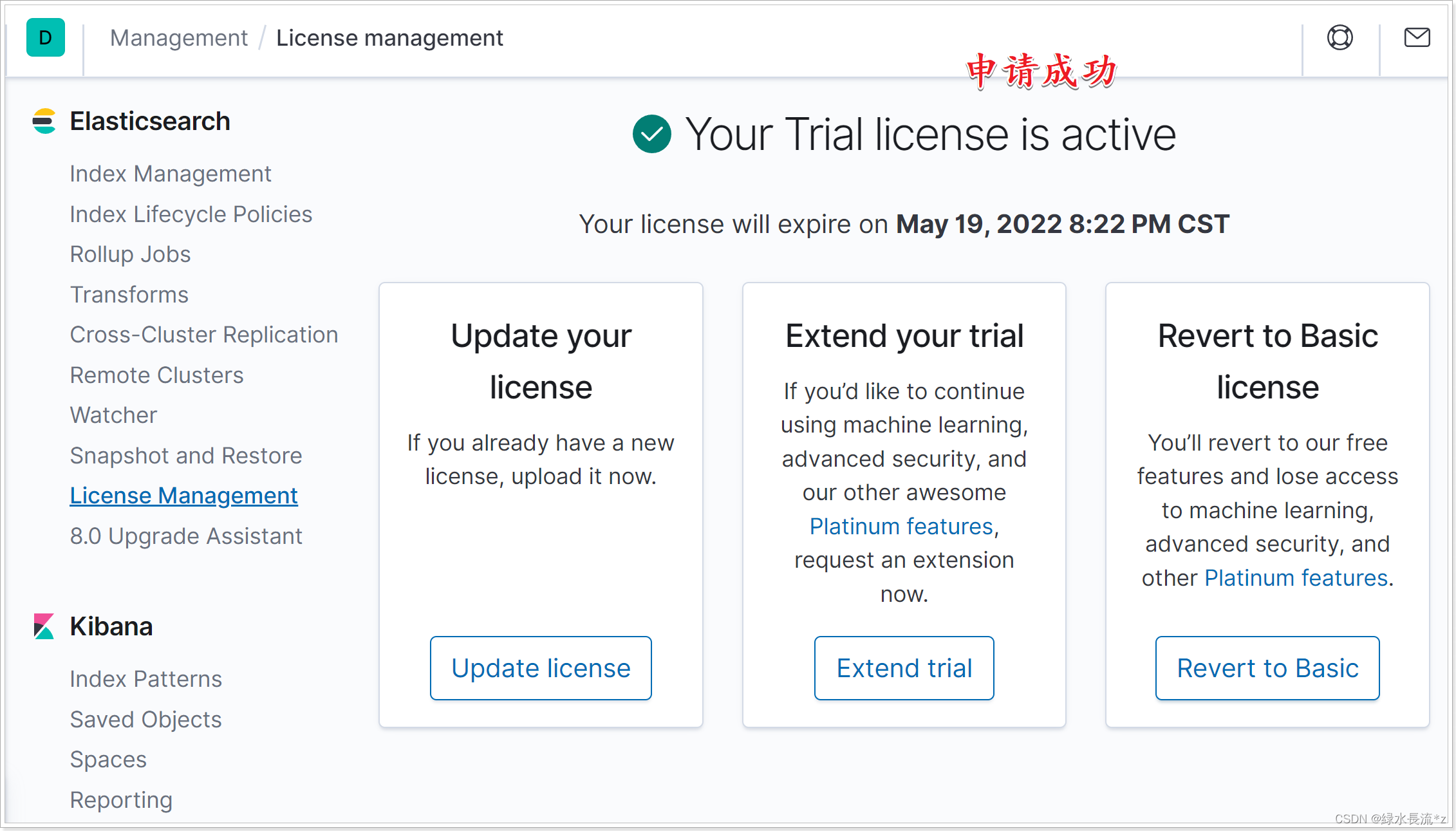Click the Update license button

click(x=541, y=668)
